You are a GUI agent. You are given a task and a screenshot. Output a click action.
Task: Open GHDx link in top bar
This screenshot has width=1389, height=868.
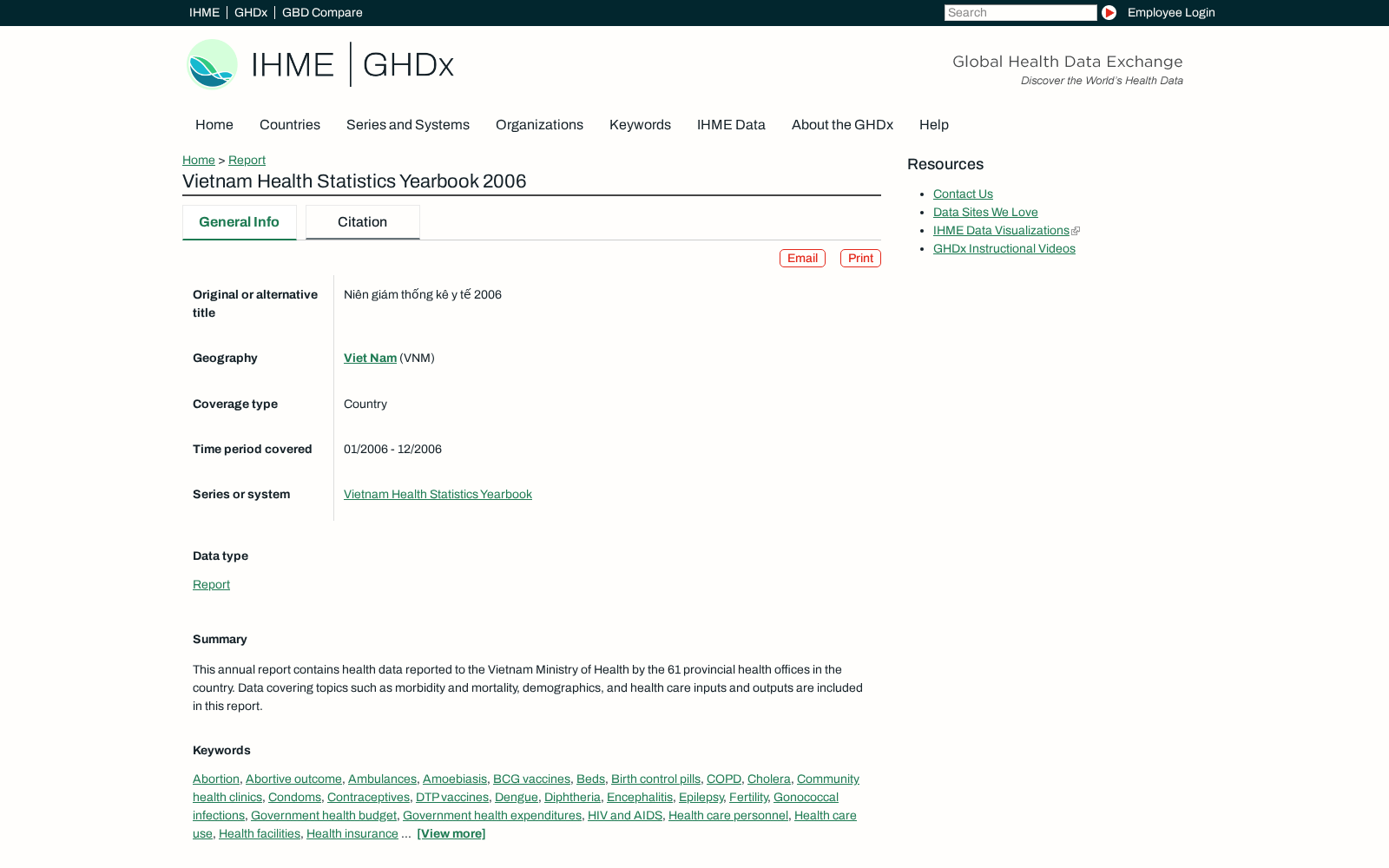pyautogui.click(x=251, y=13)
